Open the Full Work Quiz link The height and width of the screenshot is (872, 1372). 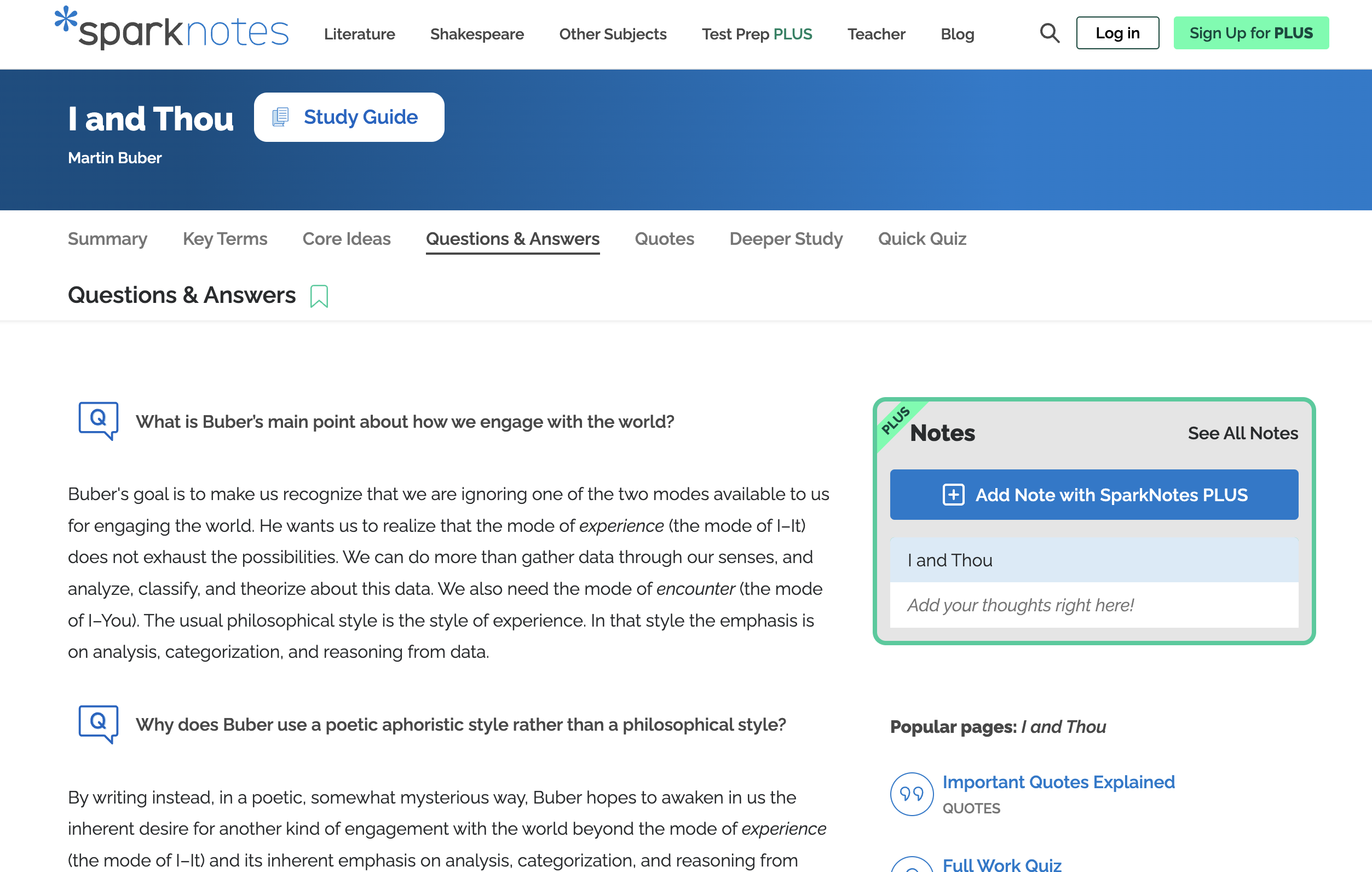pos(1001,864)
